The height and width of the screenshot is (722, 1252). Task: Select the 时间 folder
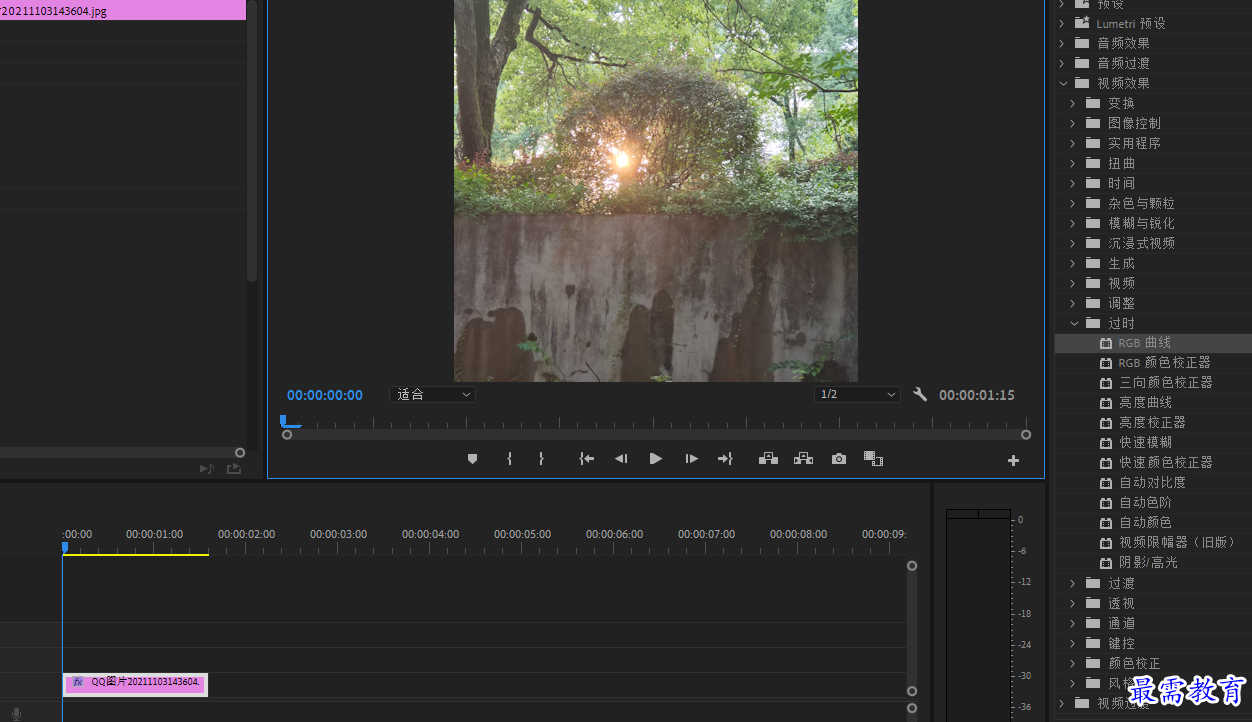[1121, 183]
